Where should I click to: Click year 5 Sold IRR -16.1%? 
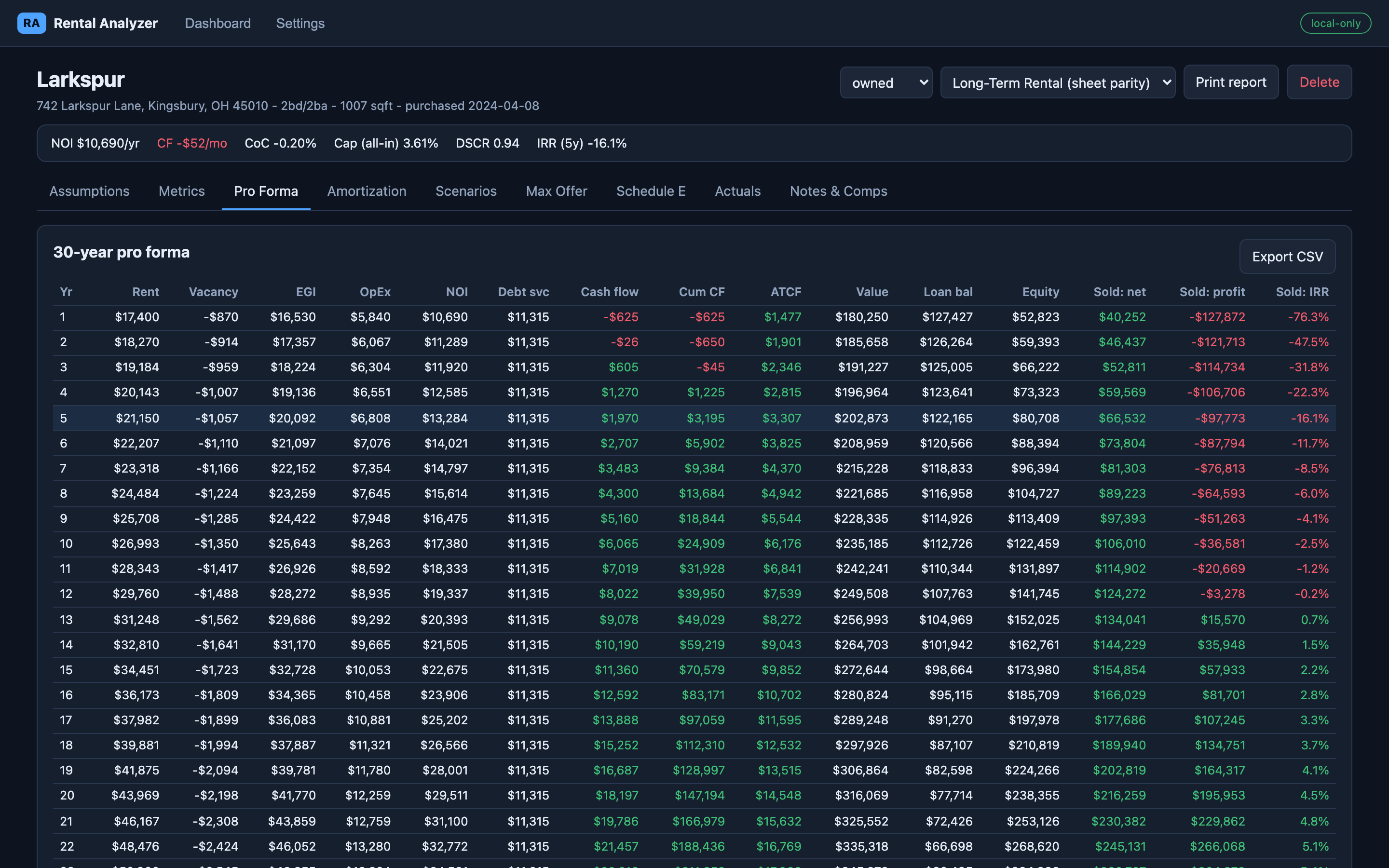coord(1310,418)
